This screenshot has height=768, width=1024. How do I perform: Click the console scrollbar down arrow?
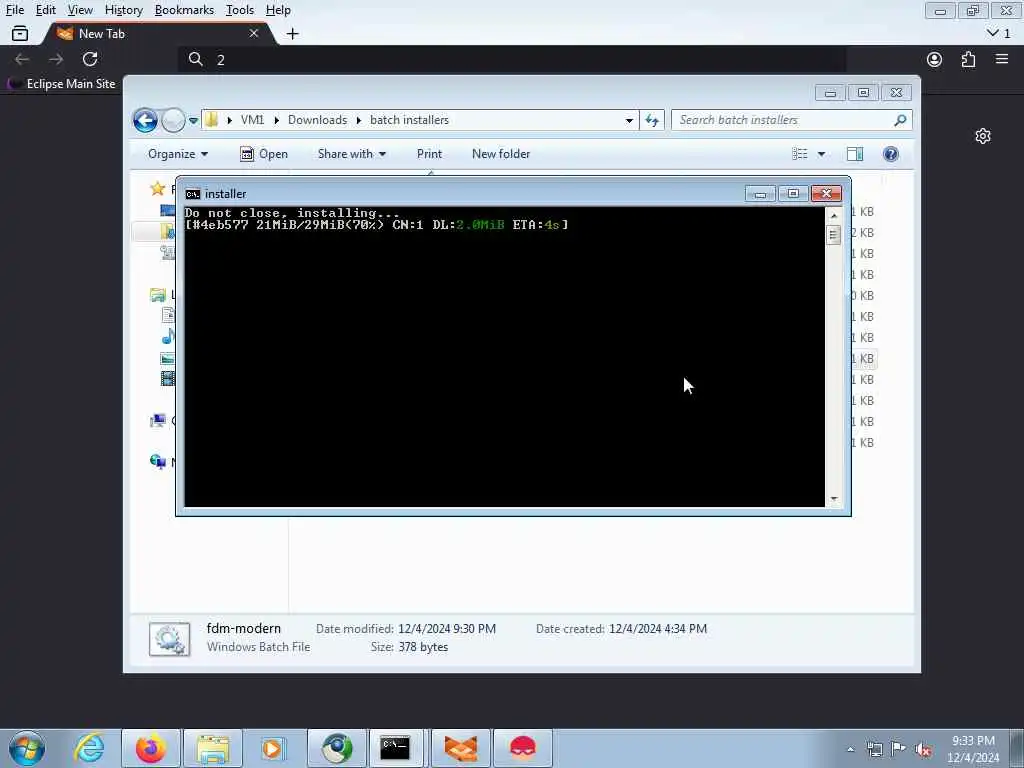[833, 500]
